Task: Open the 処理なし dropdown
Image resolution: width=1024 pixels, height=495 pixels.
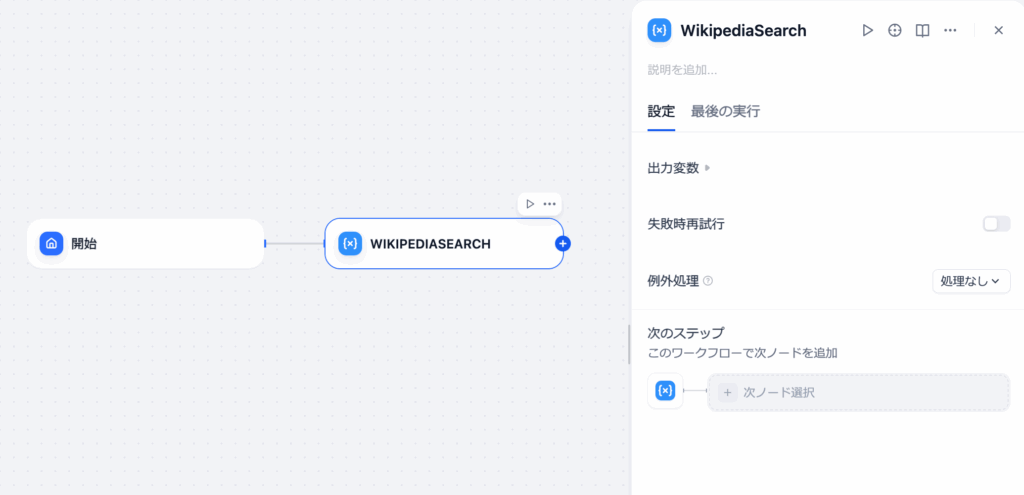Action: click(x=969, y=281)
